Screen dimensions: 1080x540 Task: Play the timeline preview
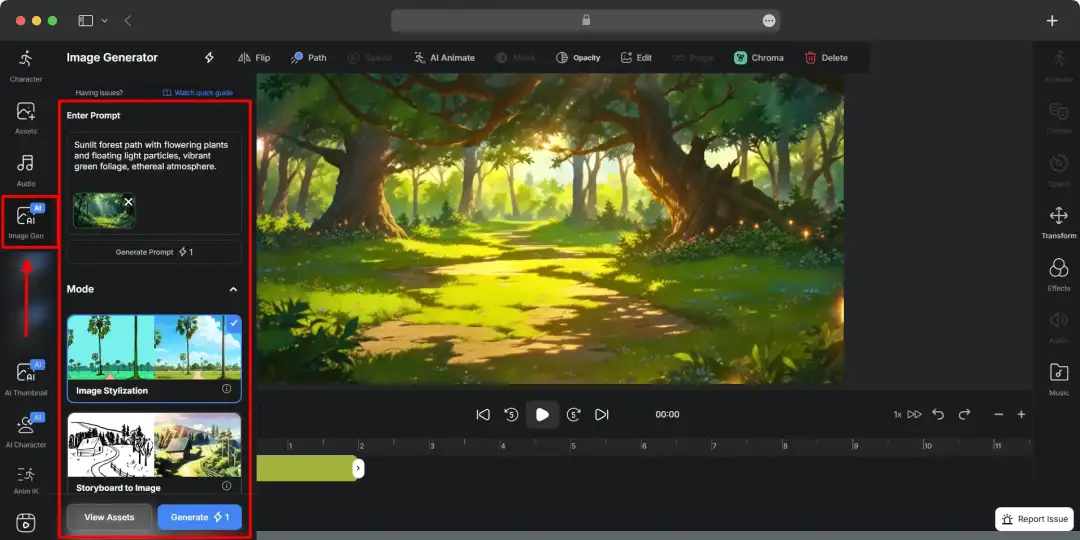point(542,414)
